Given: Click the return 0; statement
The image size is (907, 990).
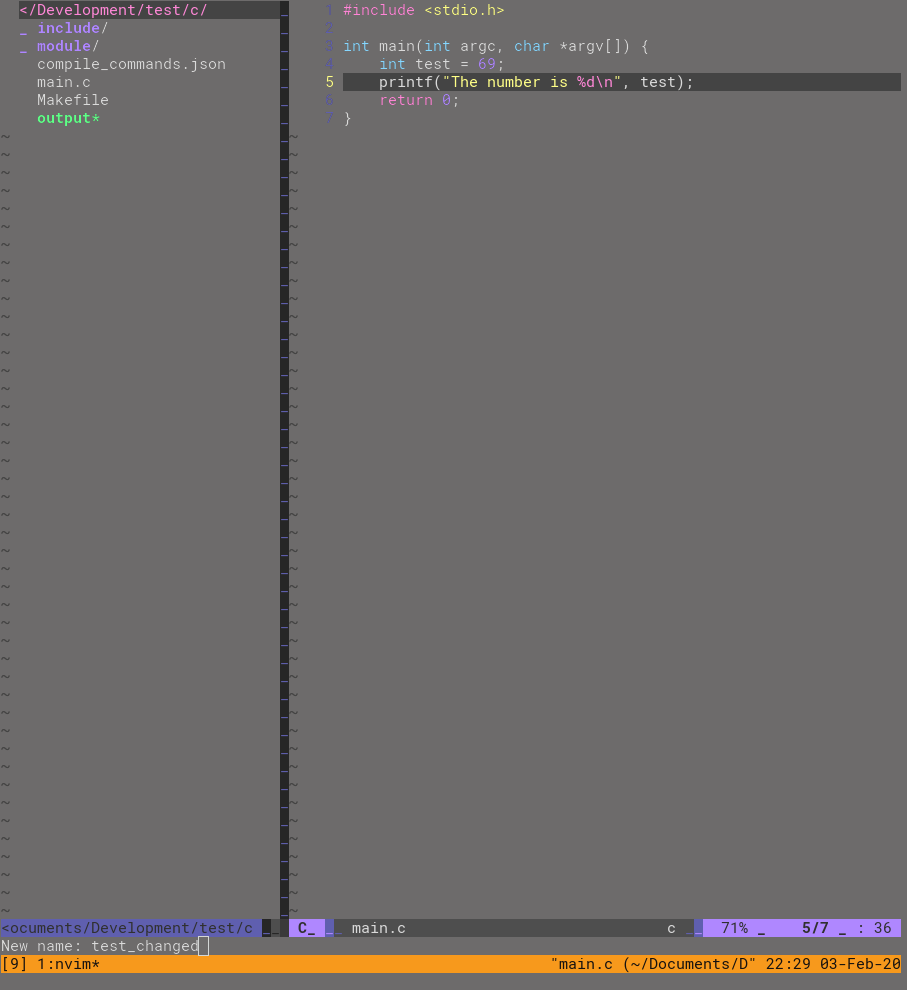Looking at the screenshot, I should pyautogui.click(x=419, y=100).
